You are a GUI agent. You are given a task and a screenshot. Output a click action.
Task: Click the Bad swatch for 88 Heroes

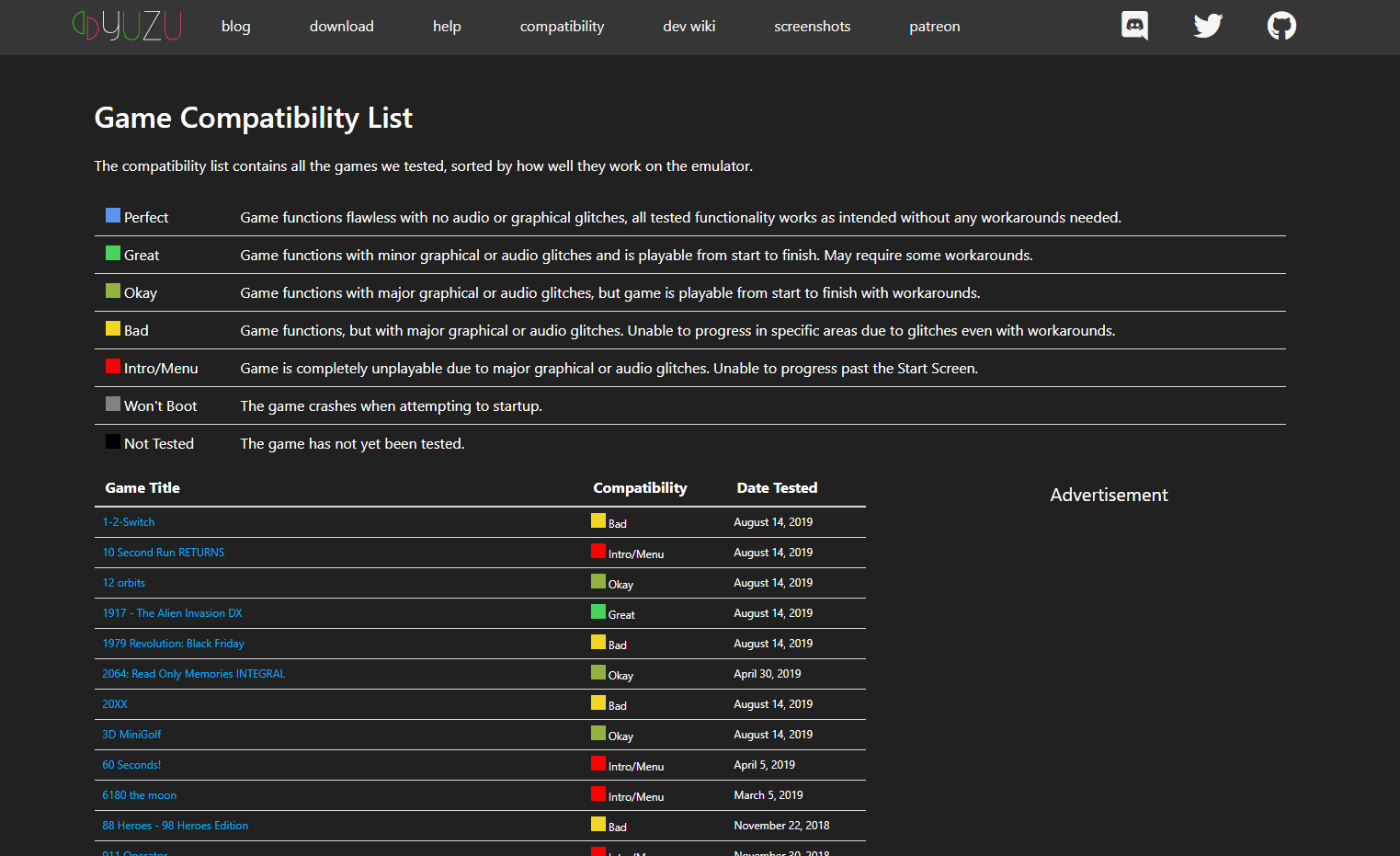pyautogui.click(x=598, y=824)
